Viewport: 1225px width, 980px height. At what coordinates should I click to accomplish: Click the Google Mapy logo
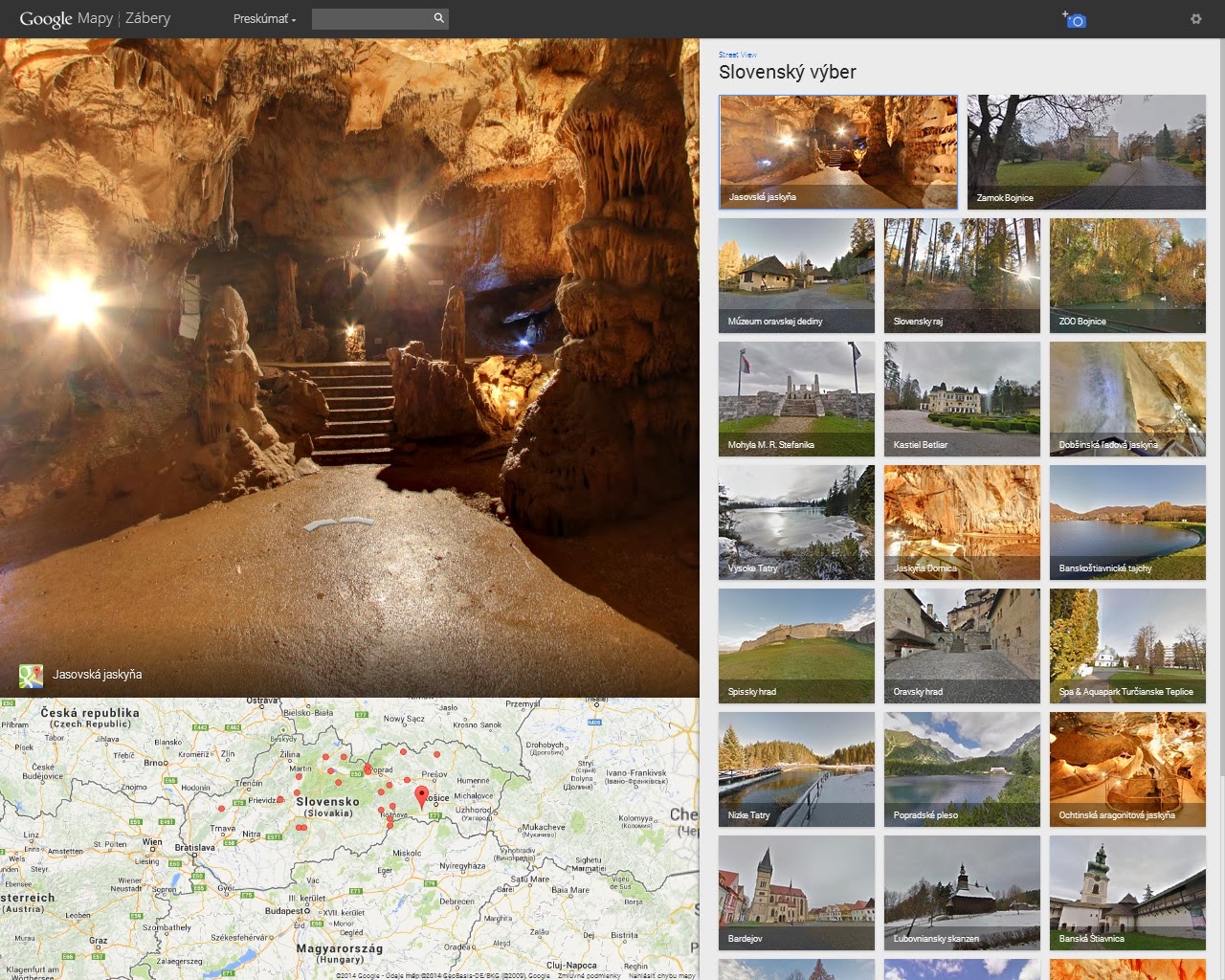pyautogui.click(x=65, y=18)
